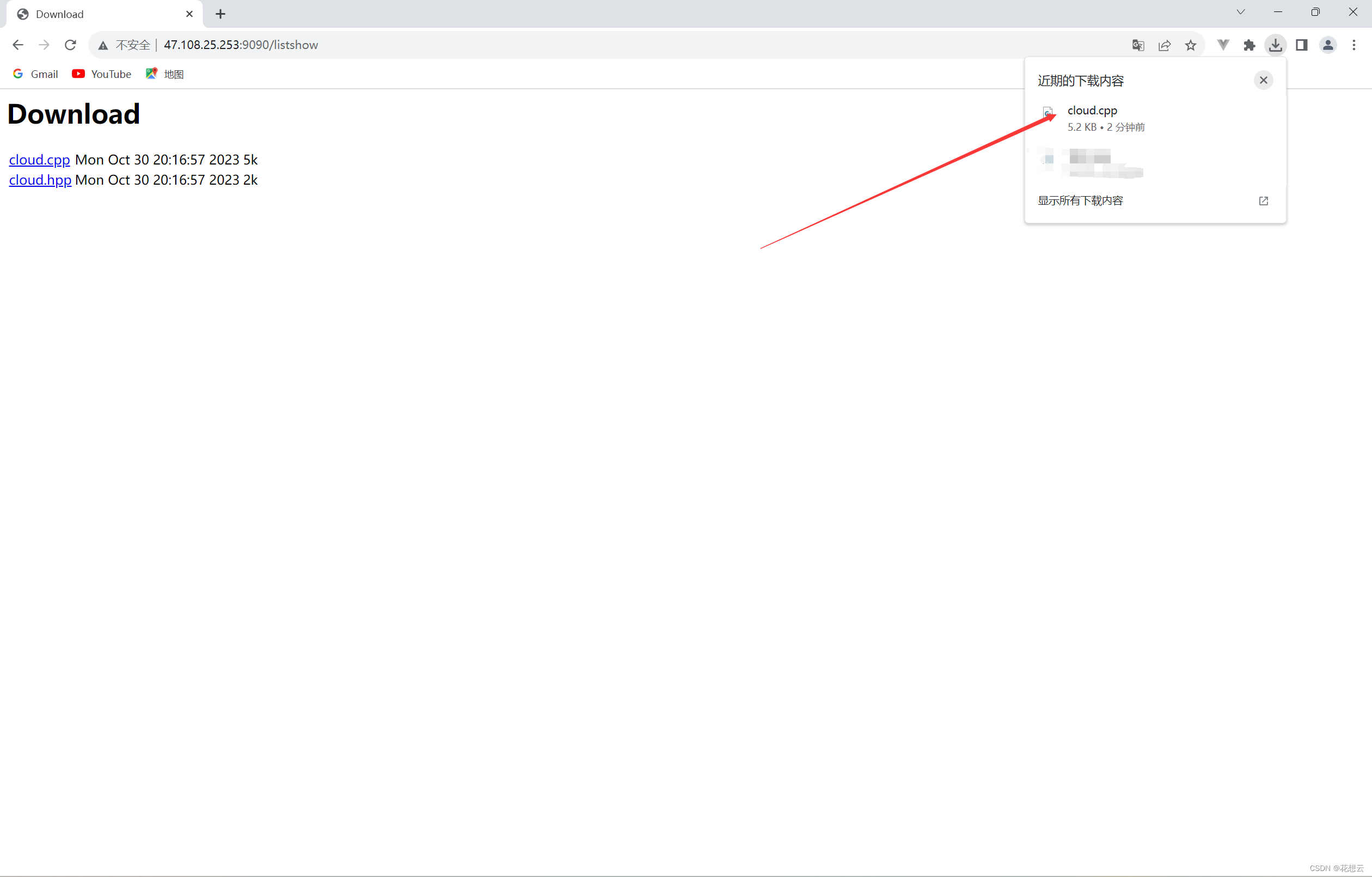Download the cloud.cpp file link
The width and height of the screenshot is (1372, 877).
(x=39, y=160)
